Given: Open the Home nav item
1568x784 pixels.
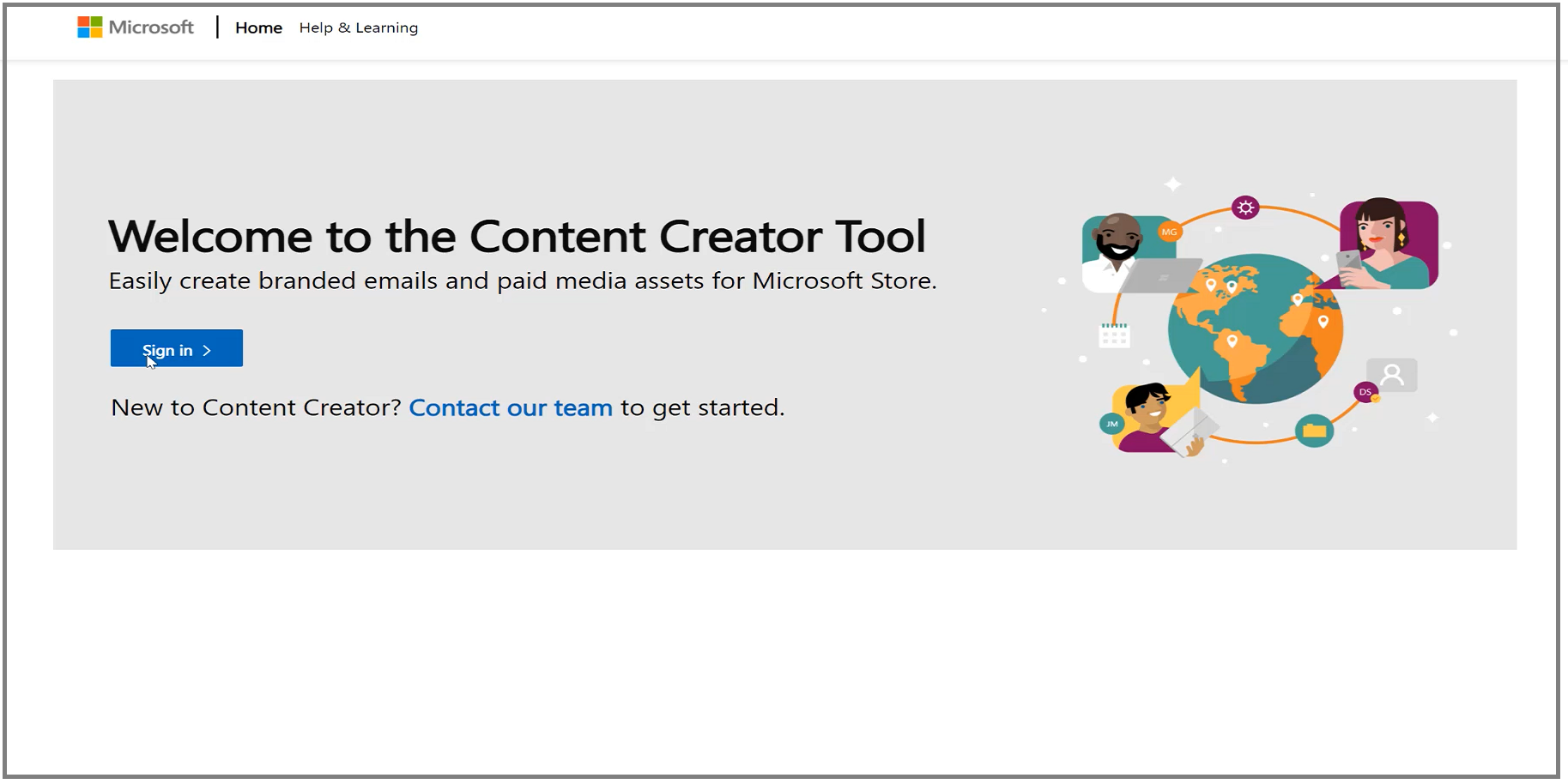Looking at the screenshot, I should [258, 27].
